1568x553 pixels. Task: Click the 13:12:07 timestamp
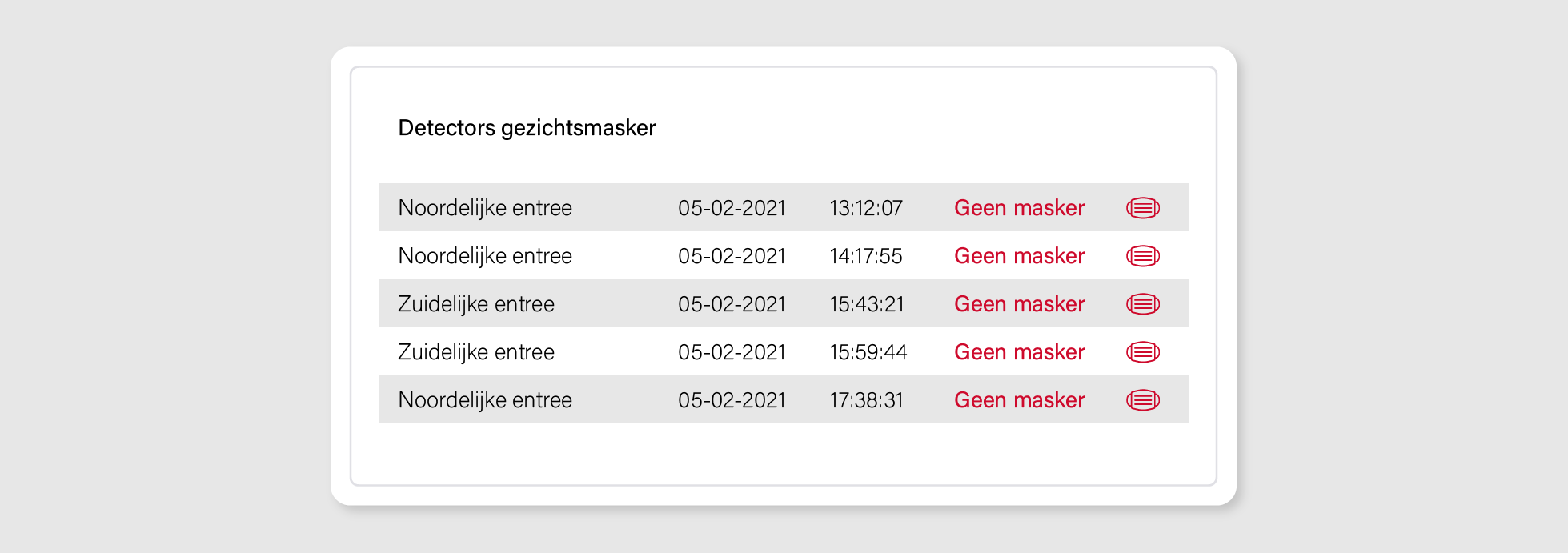pos(866,208)
